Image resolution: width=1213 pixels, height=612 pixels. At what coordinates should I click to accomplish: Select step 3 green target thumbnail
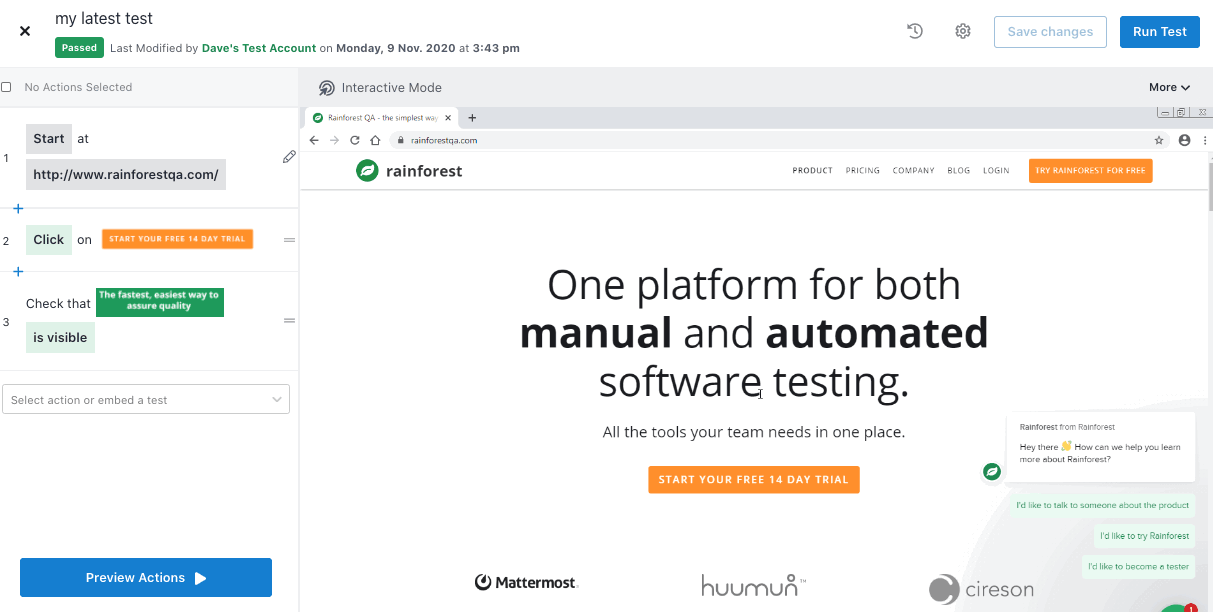tap(159, 301)
